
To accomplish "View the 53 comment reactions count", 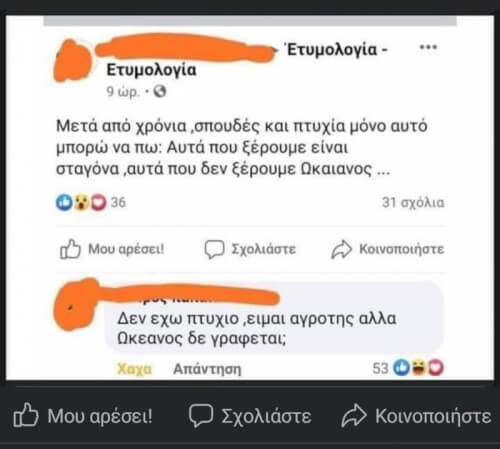I will click(x=380, y=368).
